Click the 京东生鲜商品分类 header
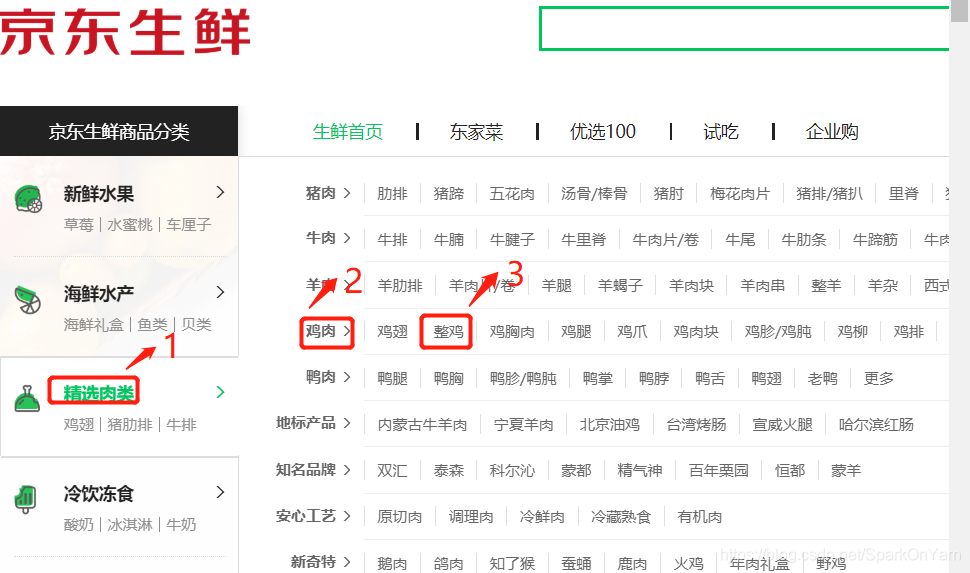Screen dimensions: 970x573 coord(119,131)
